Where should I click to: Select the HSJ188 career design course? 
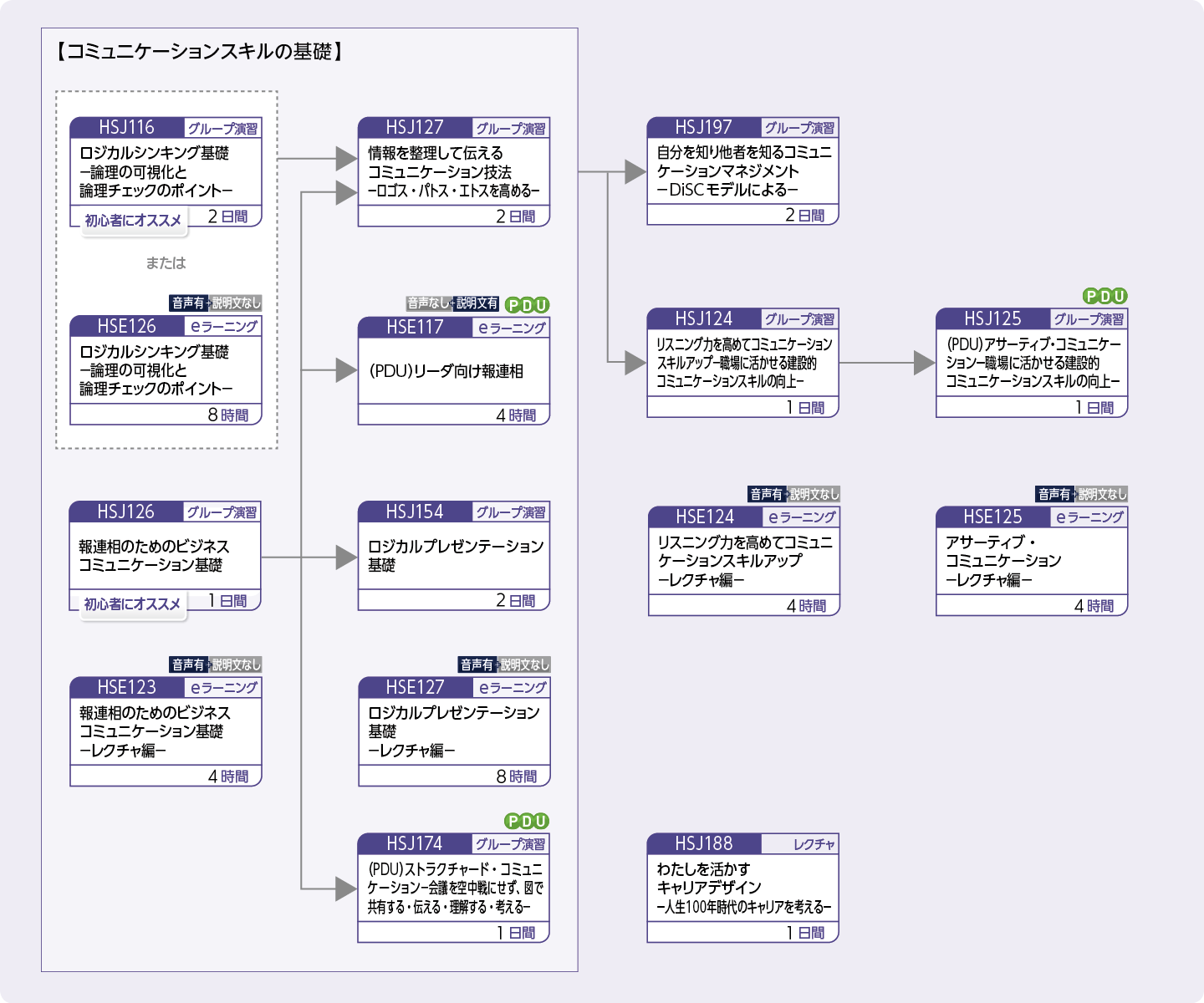(x=742, y=888)
